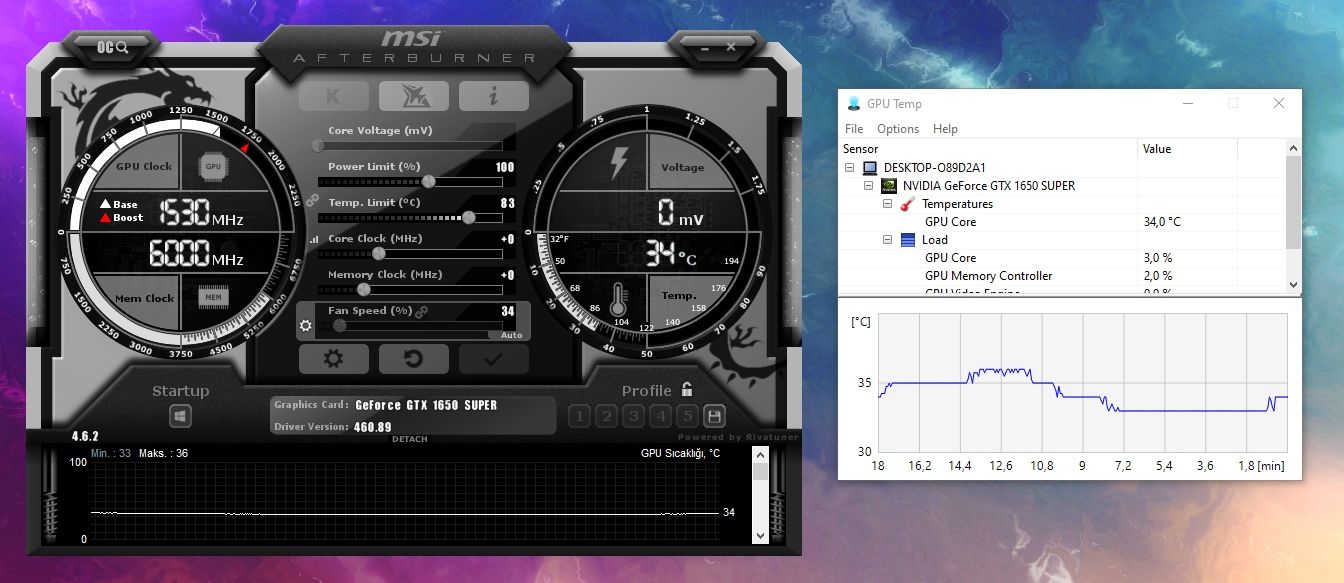Open the Kombustor stress test button

tap(333, 96)
